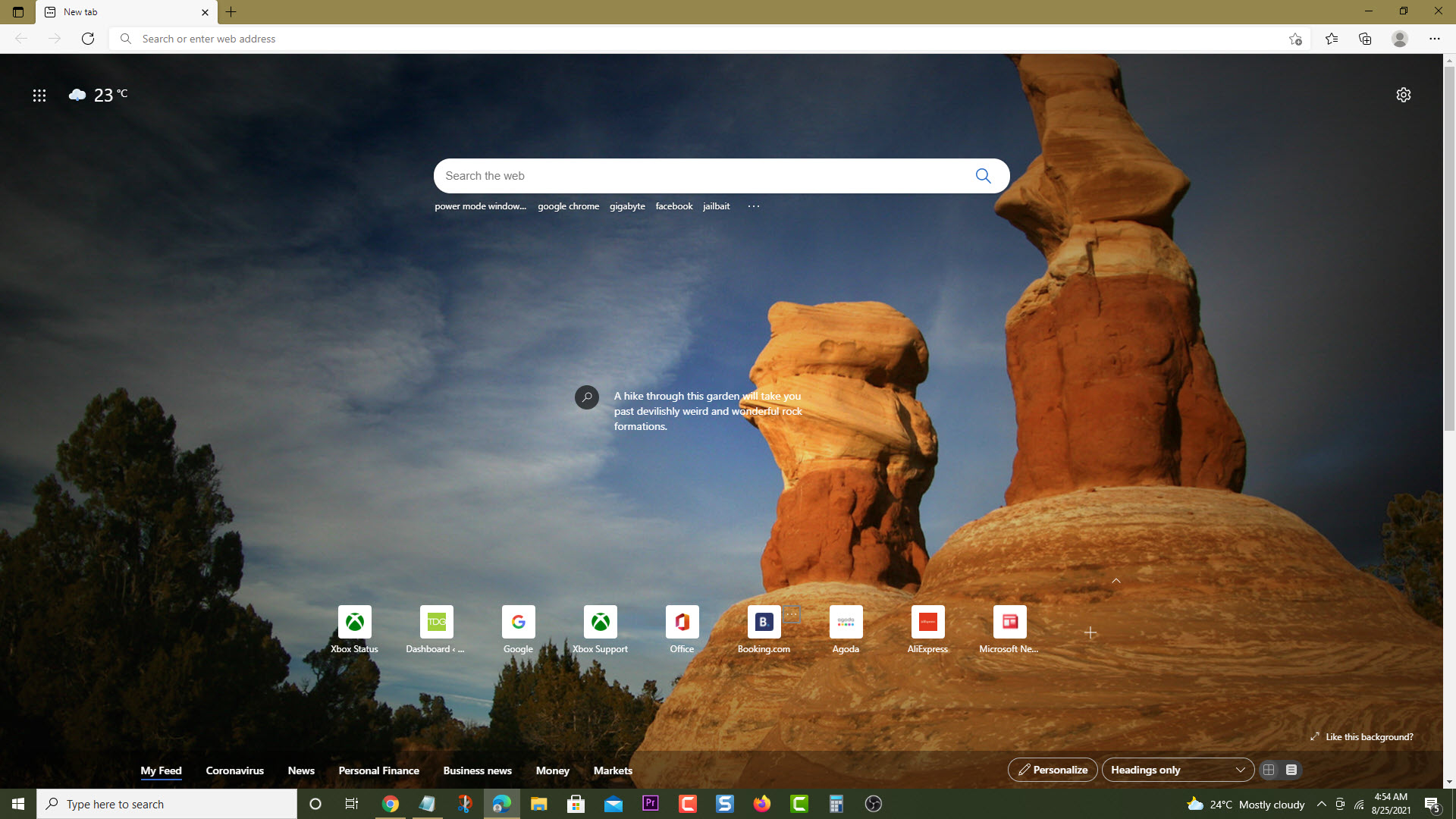Open Google shortcut
This screenshot has height=819, width=1456.
pos(519,630)
